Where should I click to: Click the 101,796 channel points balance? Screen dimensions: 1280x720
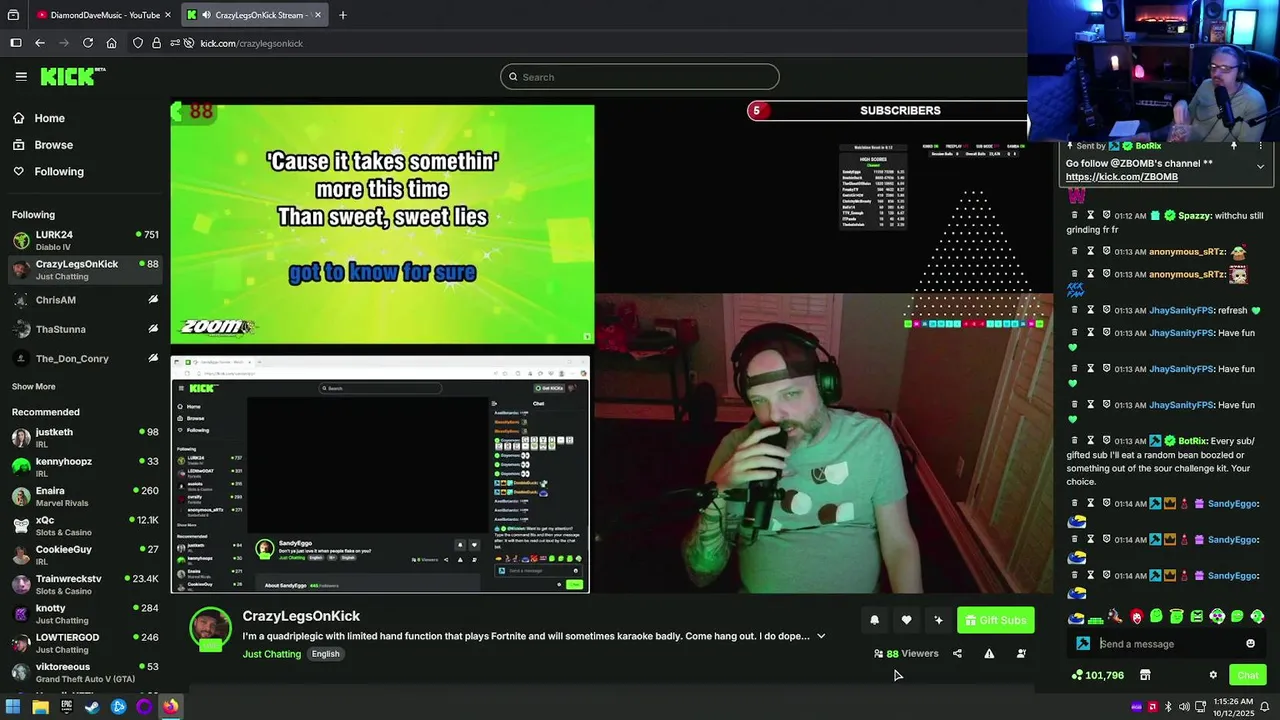(1097, 676)
